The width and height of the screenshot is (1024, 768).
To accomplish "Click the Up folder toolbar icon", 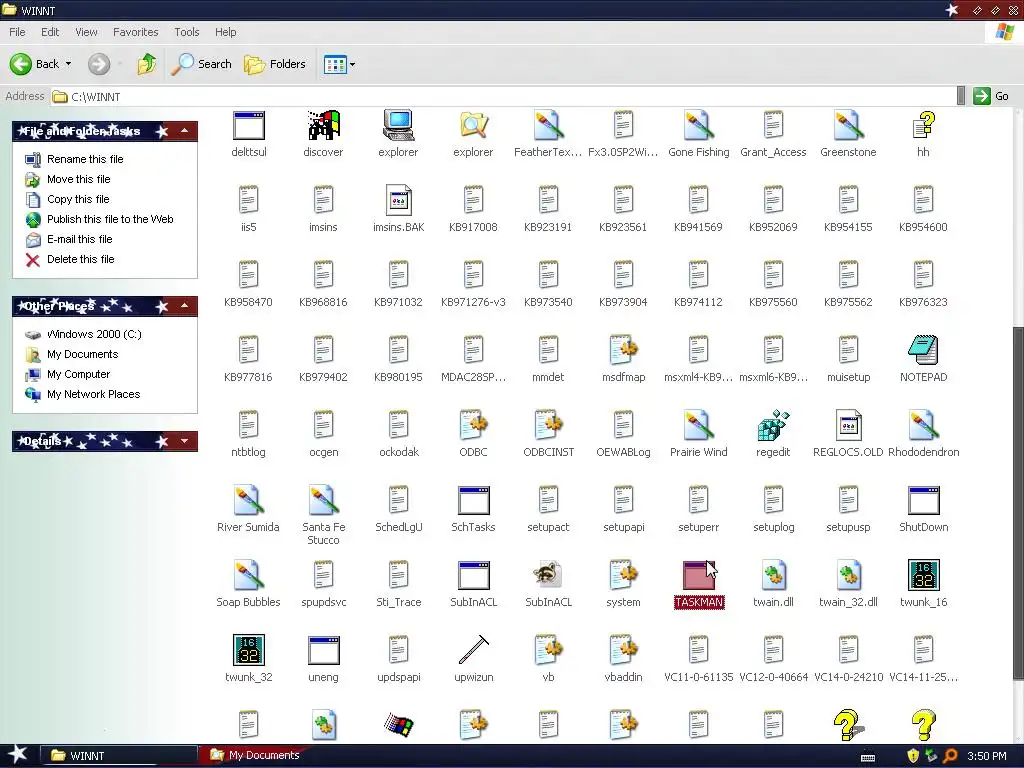I will click(x=146, y=64).
